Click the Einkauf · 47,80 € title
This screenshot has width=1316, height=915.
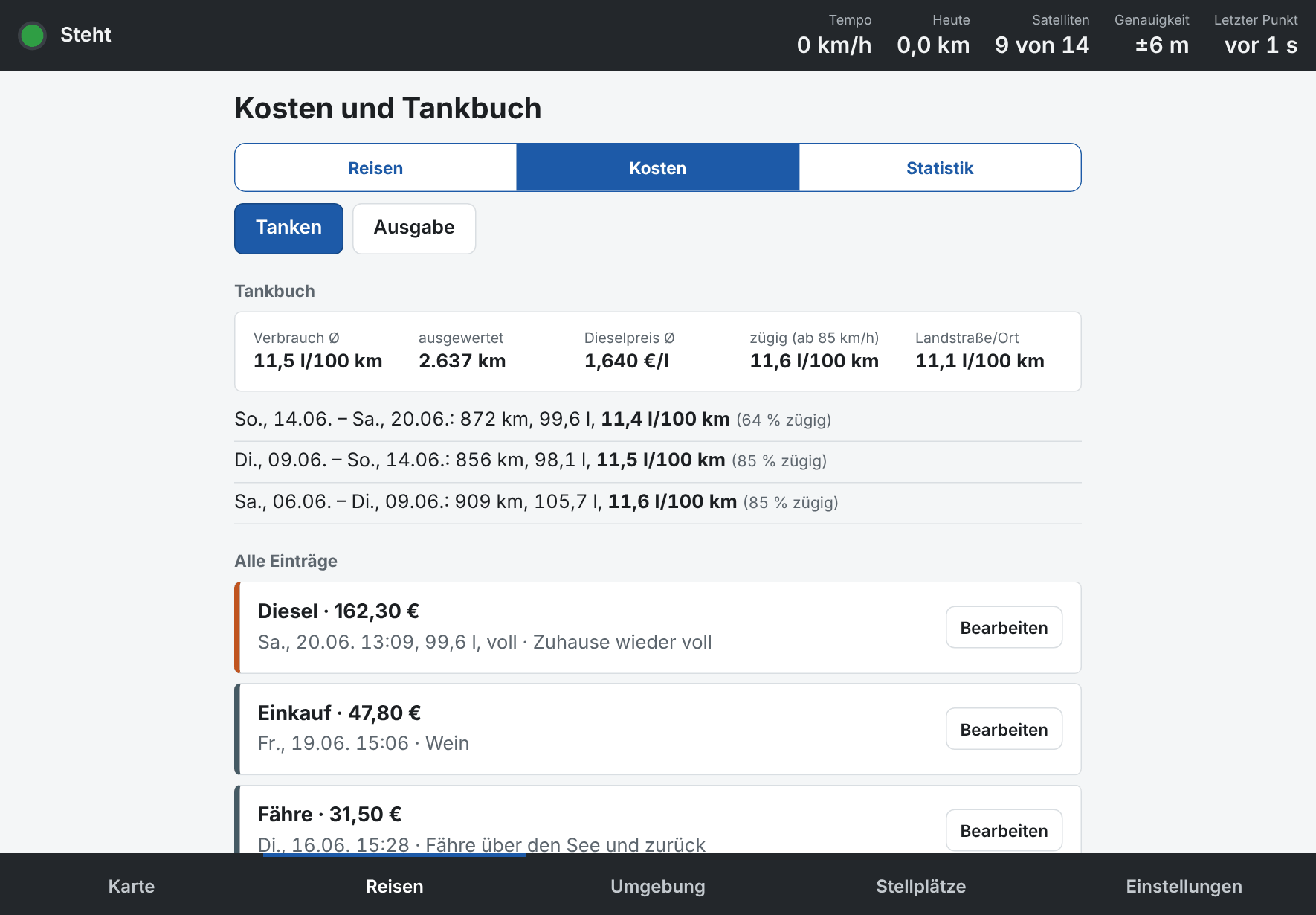(339, 713)
